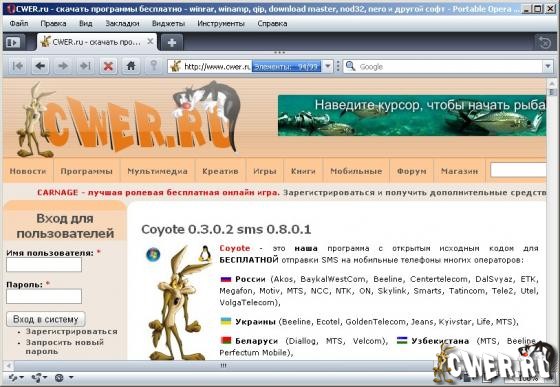The image size is (560, 387).
Task: Stop page loading with red X
Action: click(108, 66)
